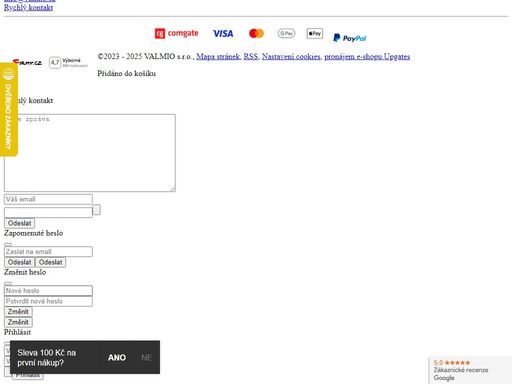
Task: Click the Apple Pay icon
Action: [x=315, y=33]
